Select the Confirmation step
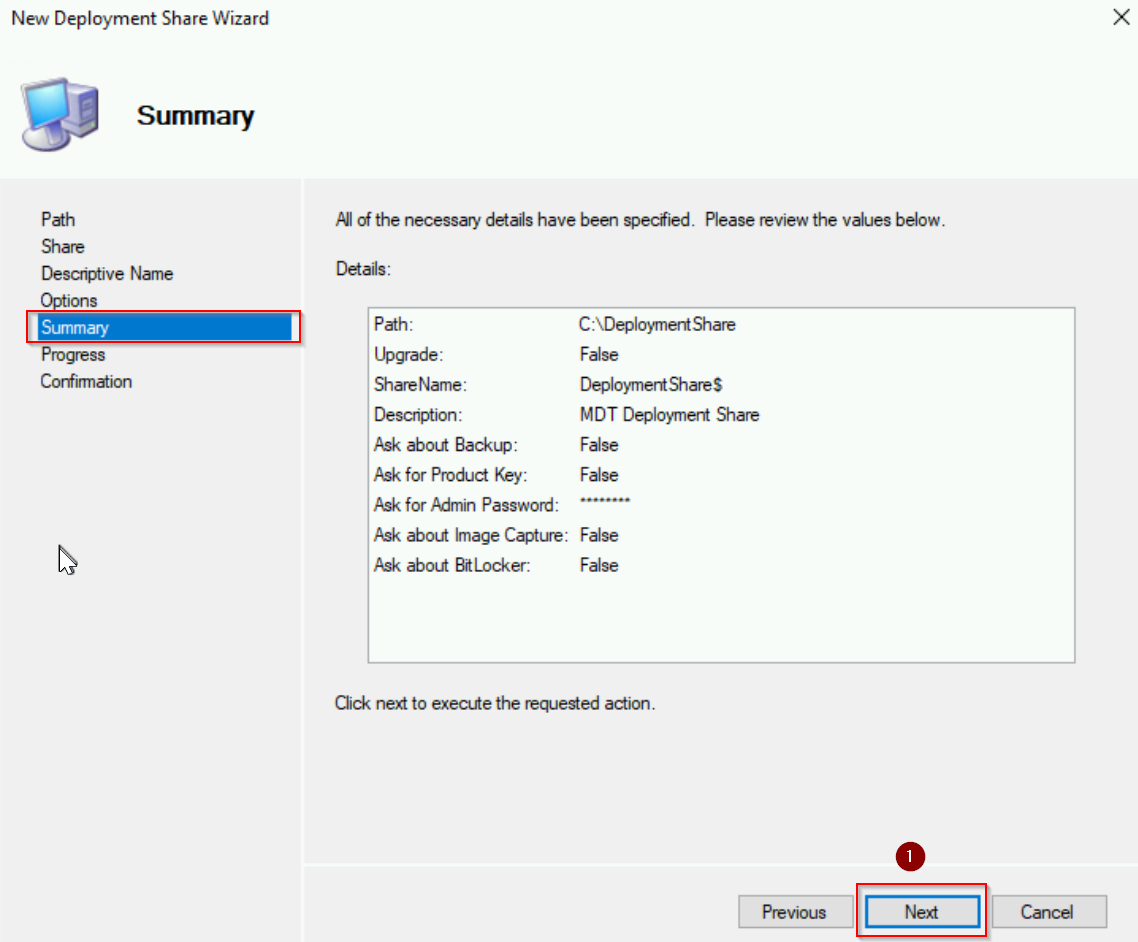This screenshot has width=1138, height=942. pyautogui.click(x=86, y=381)
